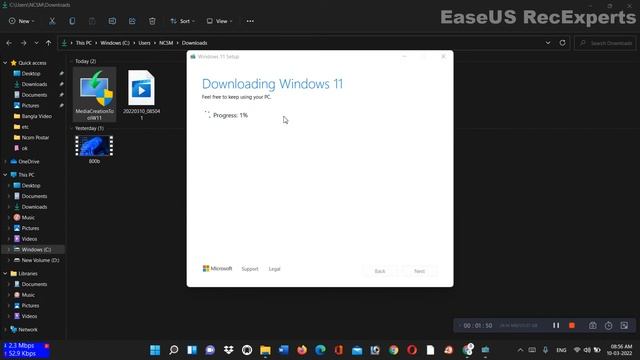Image resolution: width=640 pixels, height=360 pixels.
Task: Collapse the Quick access tree node
Action: (x=5, y=63)
